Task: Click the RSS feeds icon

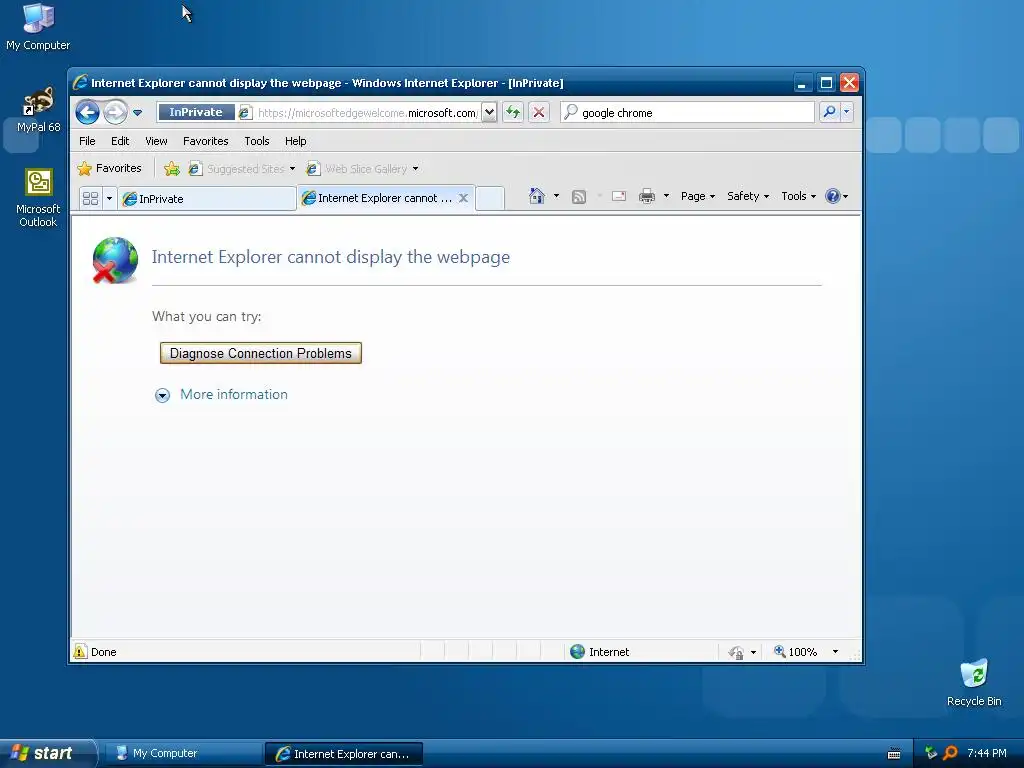Action: [579, 197]
